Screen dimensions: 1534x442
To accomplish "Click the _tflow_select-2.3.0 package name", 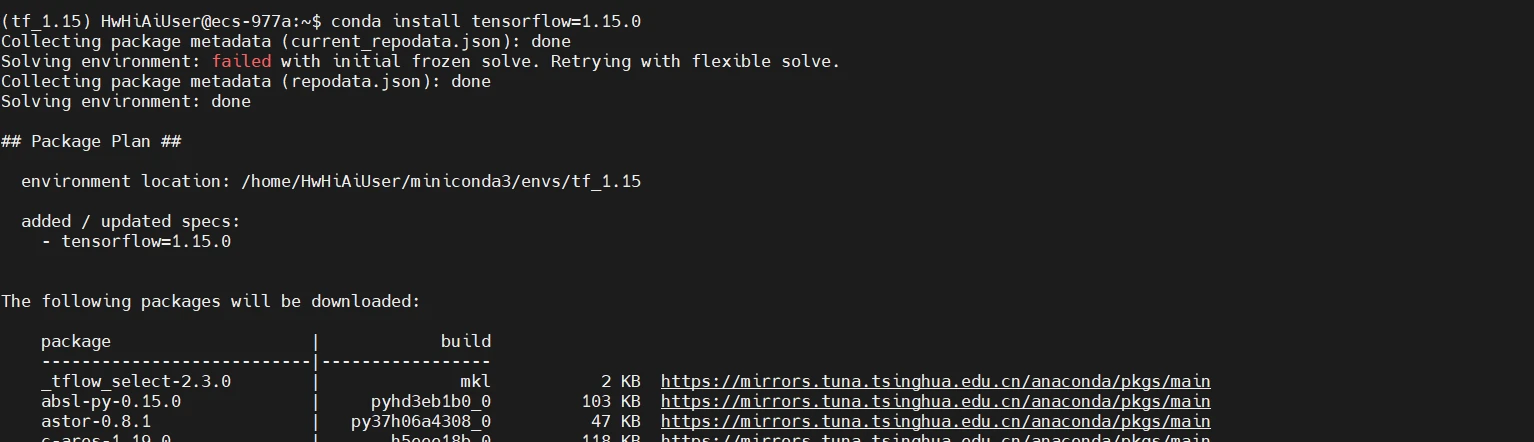I will pyautogui.click(x=136, y=381).
